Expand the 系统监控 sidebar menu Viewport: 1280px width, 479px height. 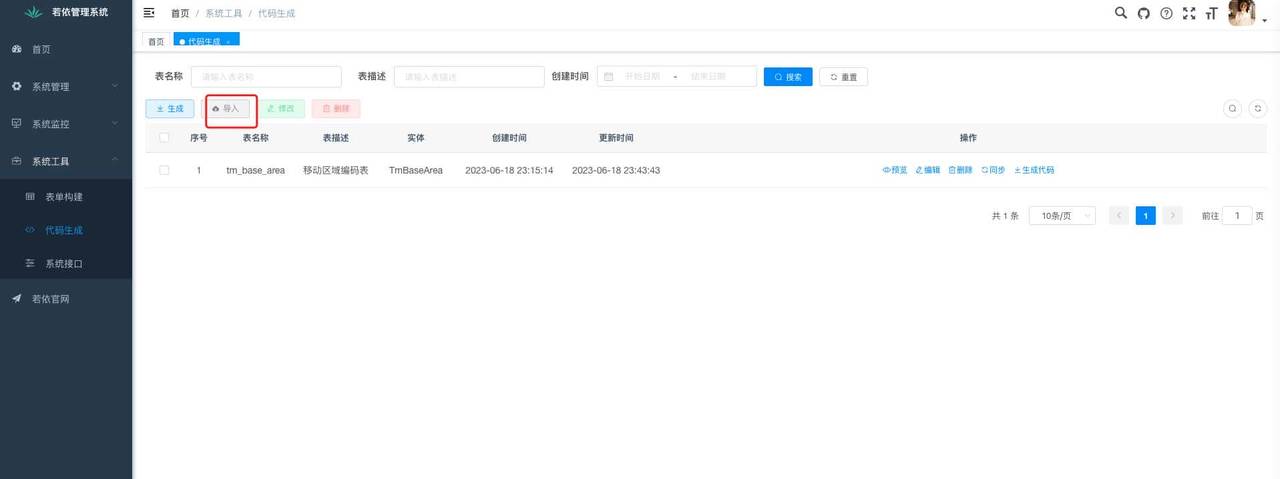tap(66, 124)
